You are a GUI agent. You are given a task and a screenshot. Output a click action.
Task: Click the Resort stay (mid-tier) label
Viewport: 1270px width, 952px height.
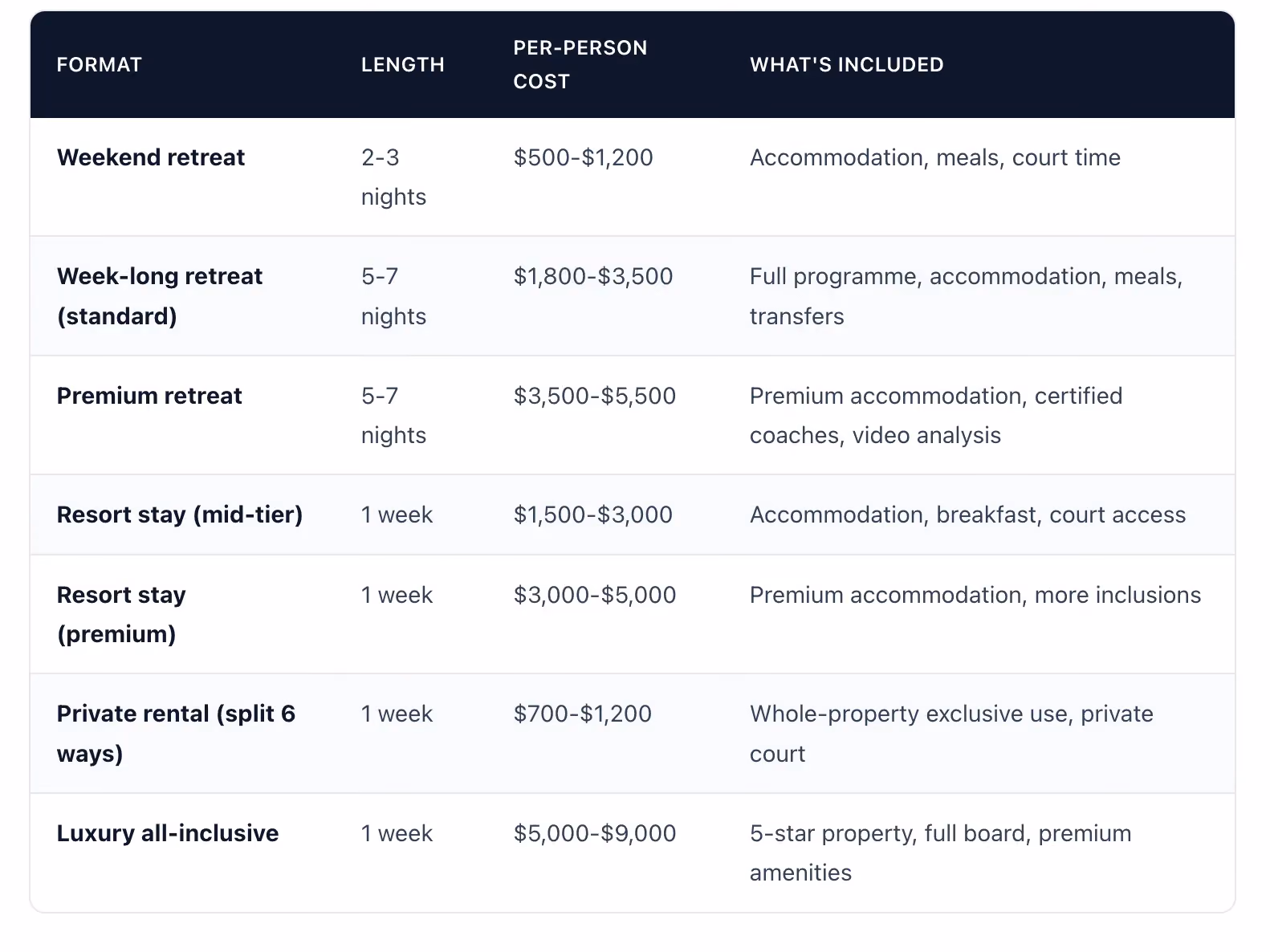pos(180,515)
